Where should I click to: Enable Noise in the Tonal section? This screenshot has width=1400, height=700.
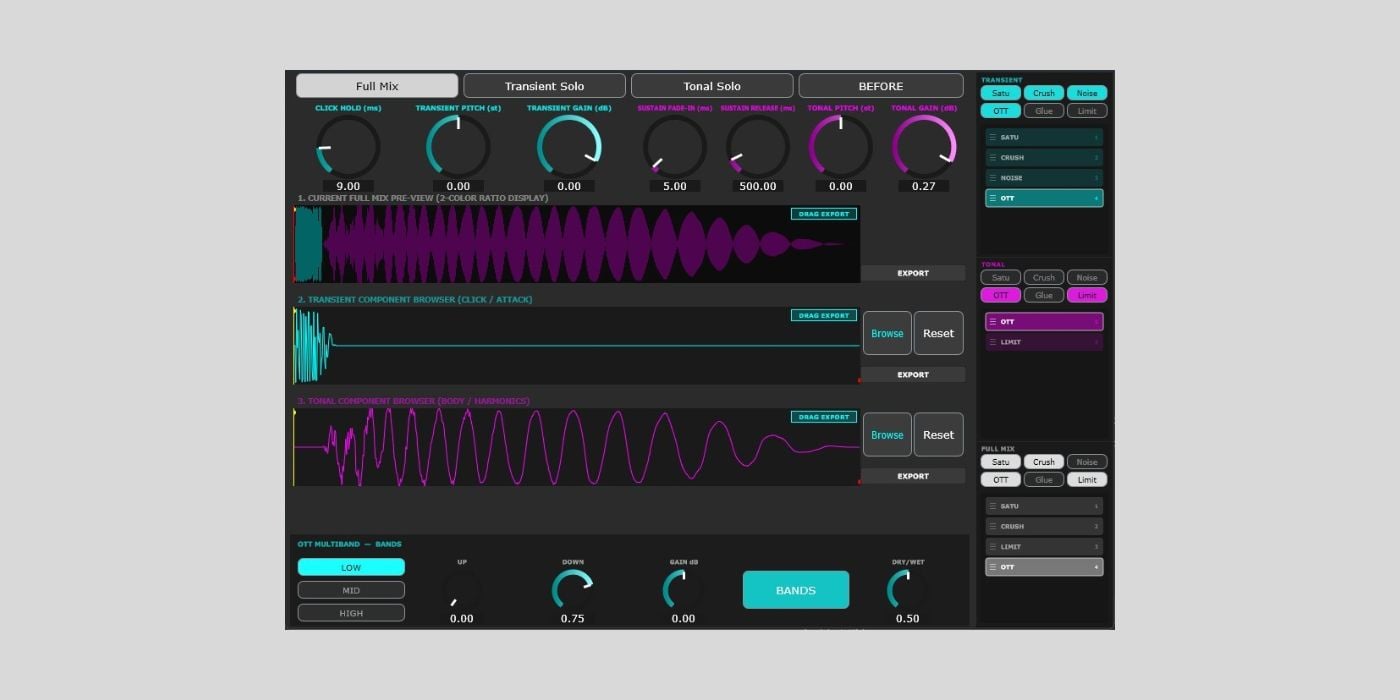(1087, 277)
